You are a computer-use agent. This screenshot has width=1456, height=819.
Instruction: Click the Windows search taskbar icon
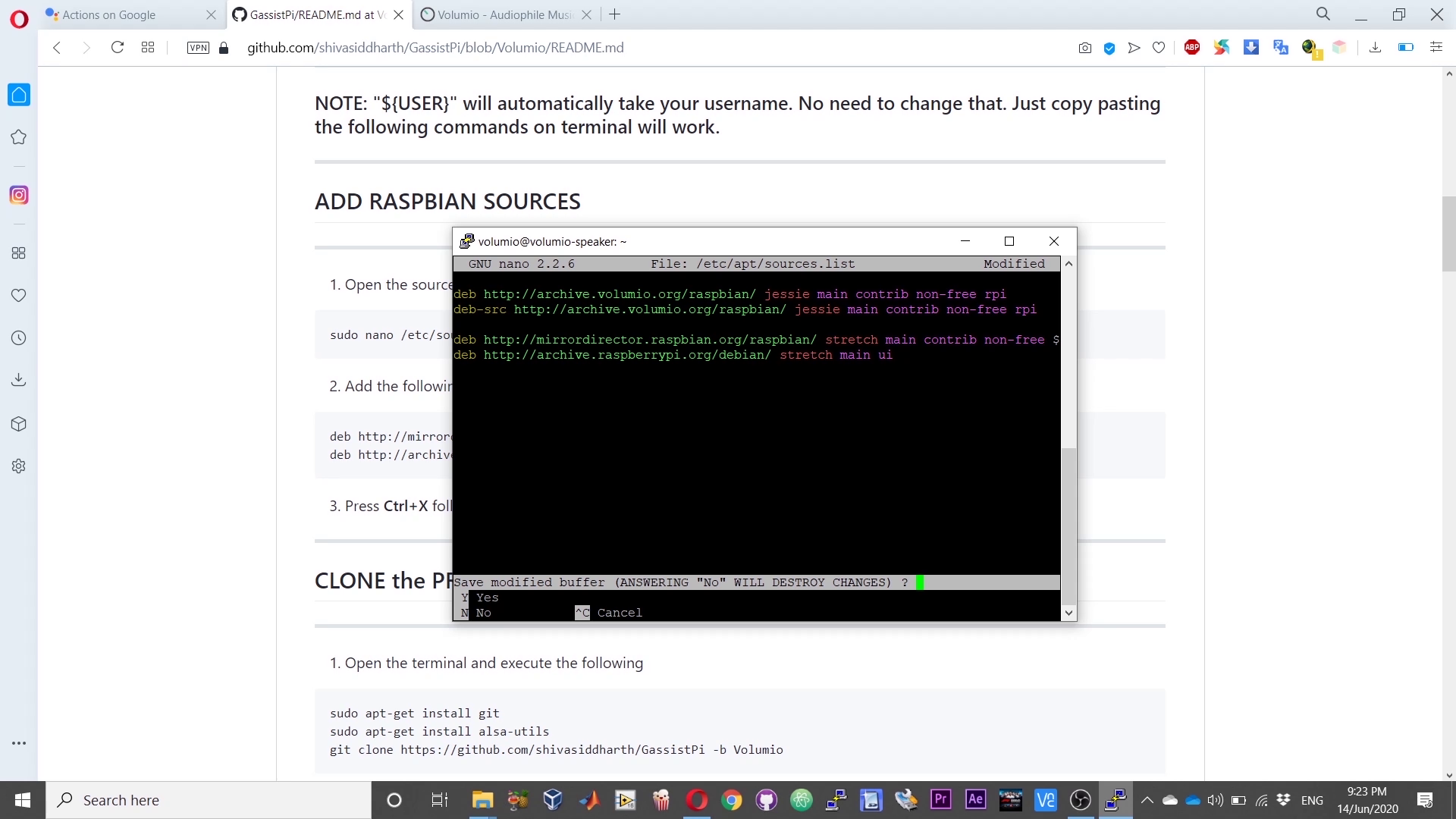(64, 799)
